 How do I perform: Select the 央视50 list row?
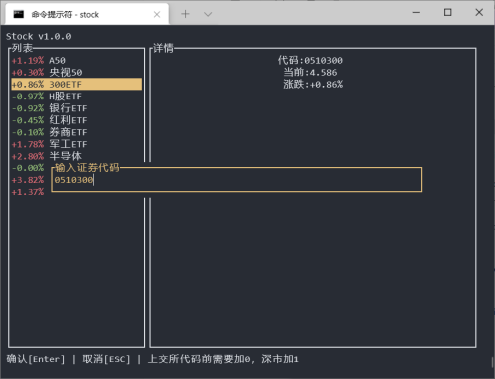[x=76, y=72]
